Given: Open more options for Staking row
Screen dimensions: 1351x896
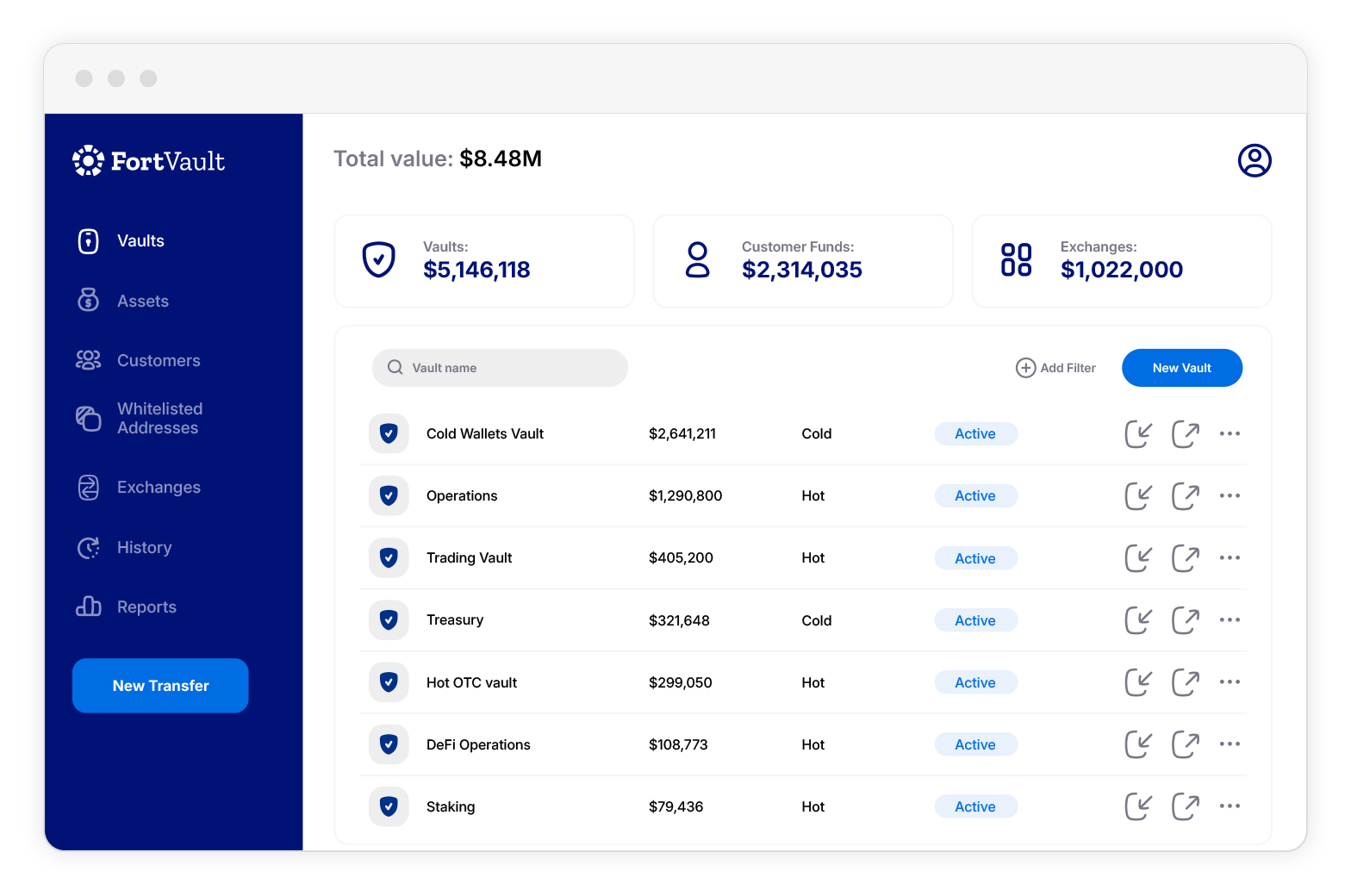Looking at the screenshot, I should tap(1230, 806).
